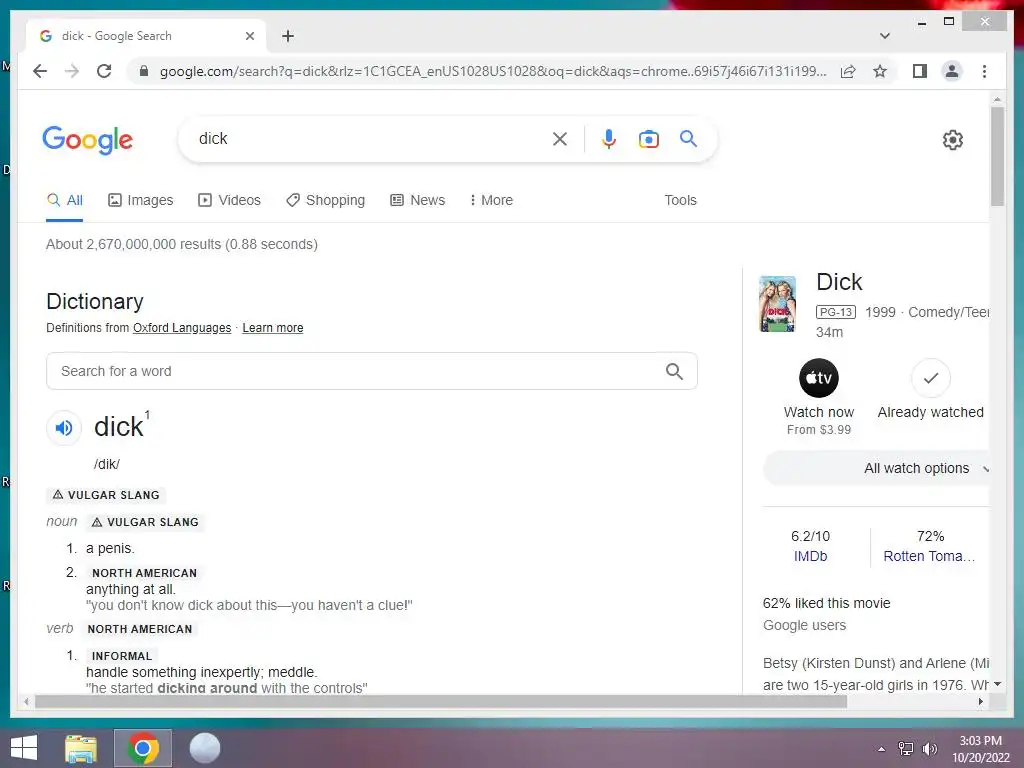The width and height of the screenshot is (1024, 768).
Task: Close the 'dick - Google Search' tab
Action: coord(249,36)
